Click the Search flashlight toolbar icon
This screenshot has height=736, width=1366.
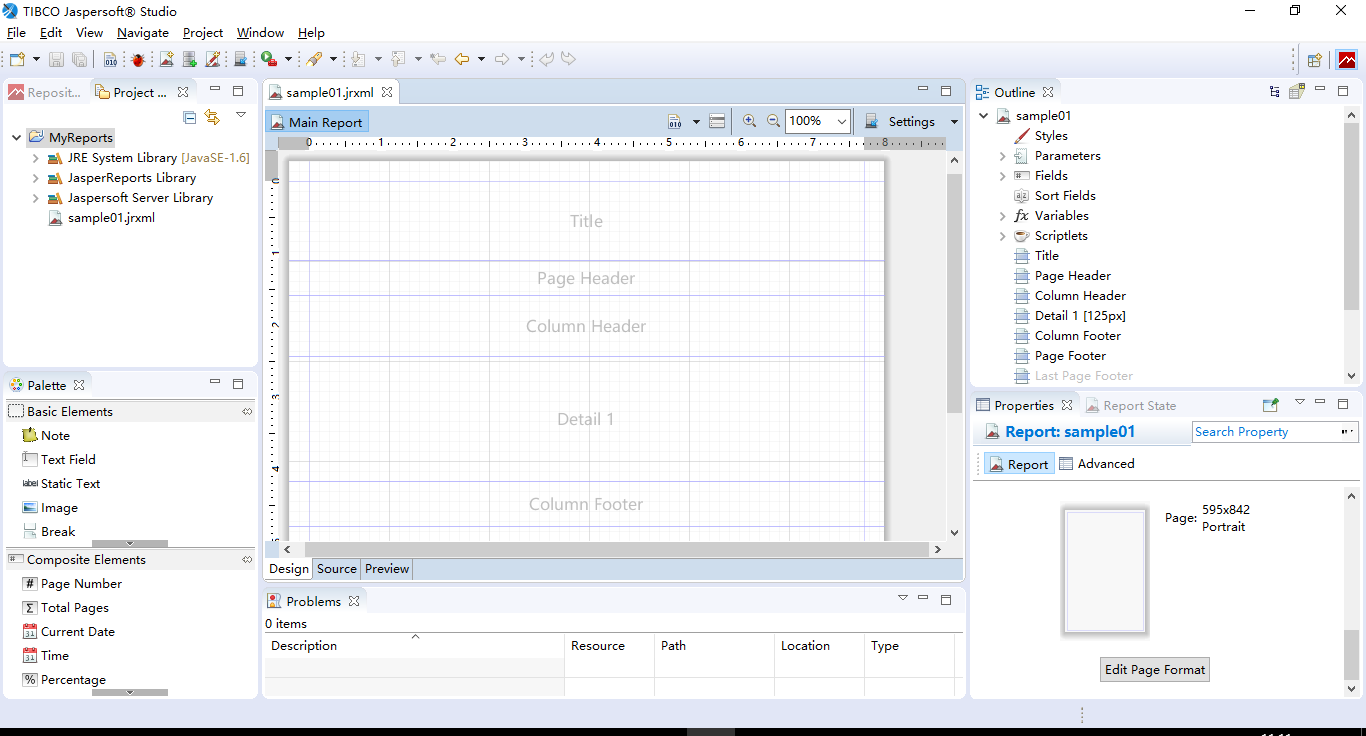coord(314,60)
